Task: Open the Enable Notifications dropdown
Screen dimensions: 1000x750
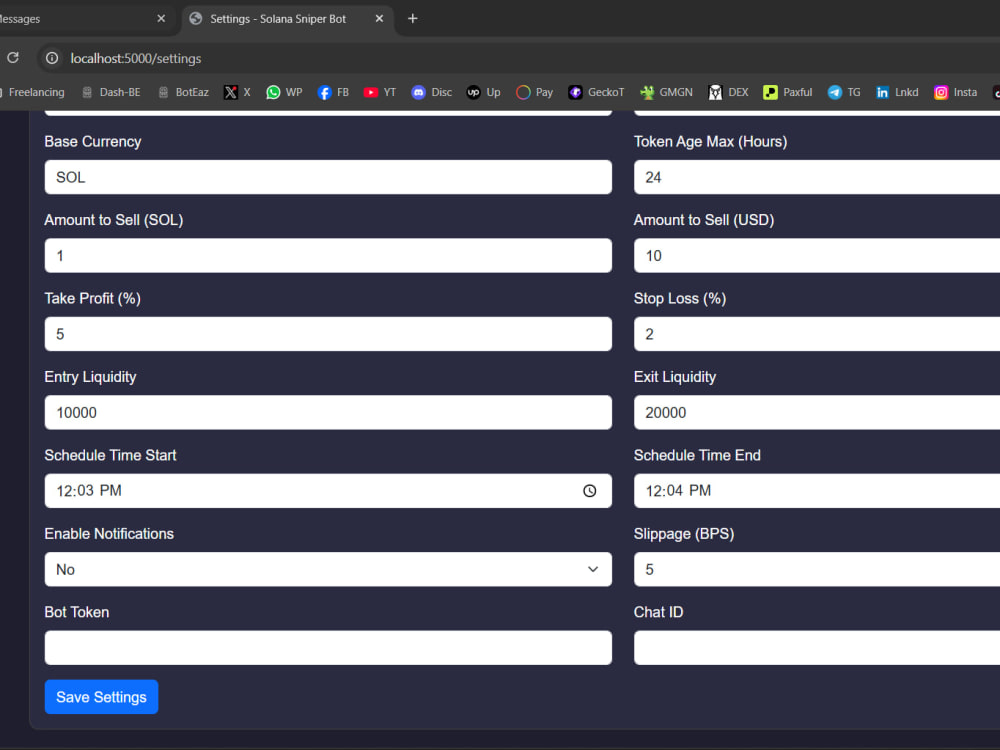Action: pos(328,570)
